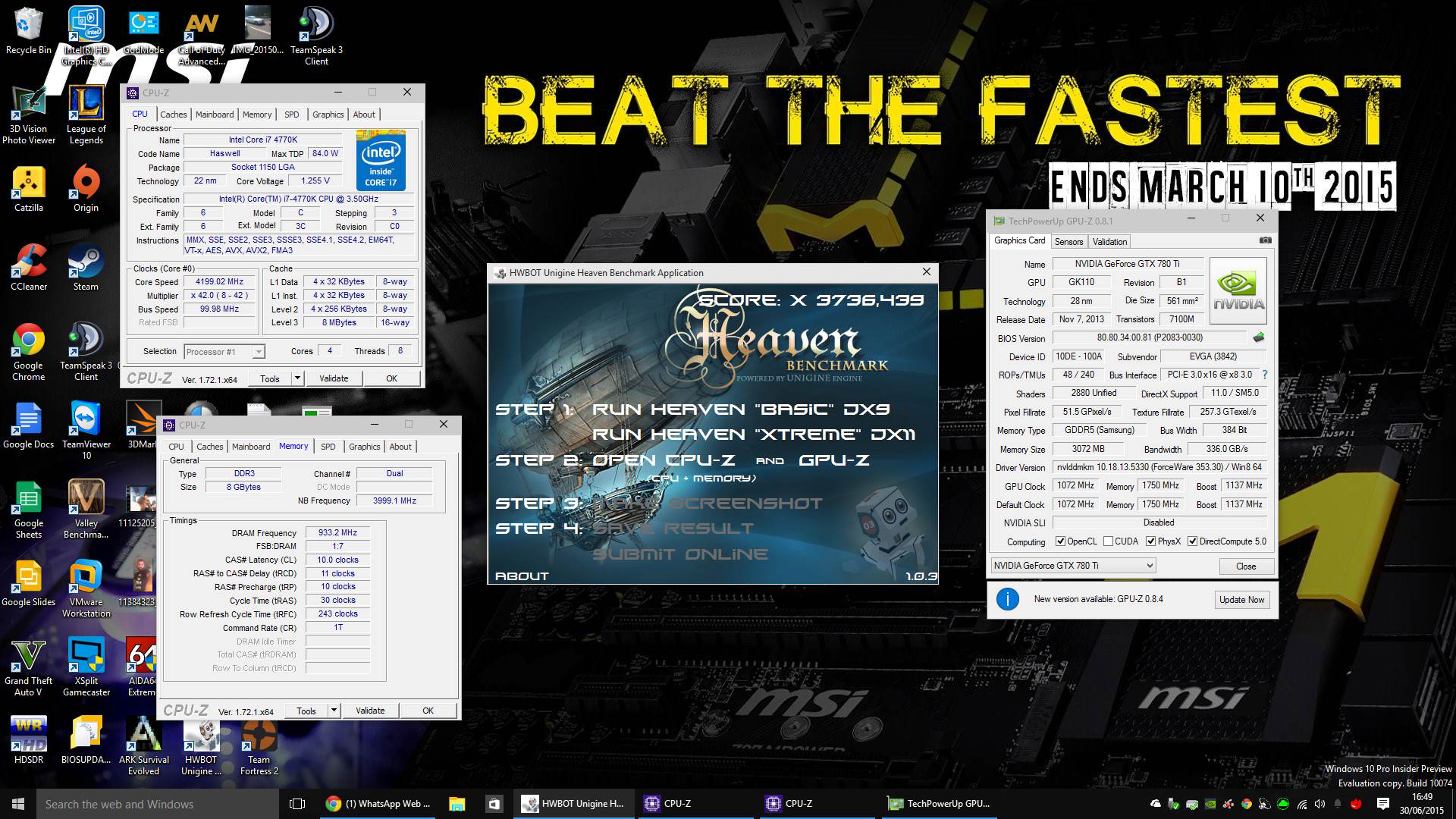
Task: Click the BIOS version field 80.80.34.00.81
Action: click(x=1150, y=337)
